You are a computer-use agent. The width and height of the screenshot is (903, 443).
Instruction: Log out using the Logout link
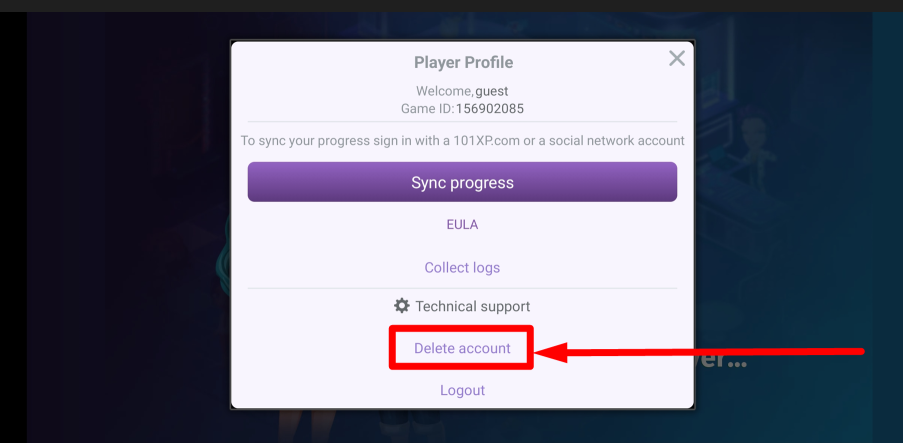tap(462, 390)
